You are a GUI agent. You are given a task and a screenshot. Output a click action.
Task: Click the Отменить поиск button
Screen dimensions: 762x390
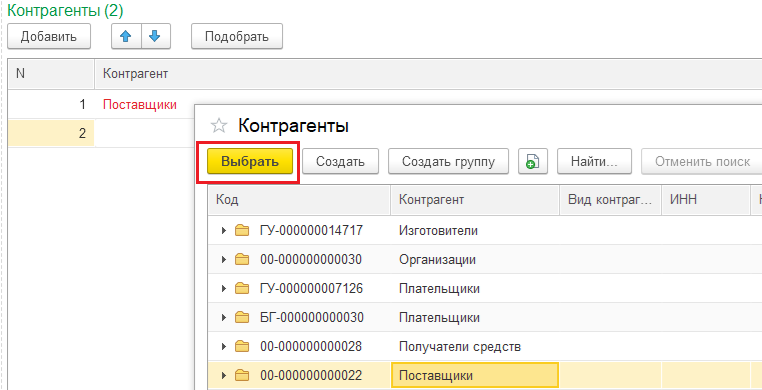tap(702, 161)
